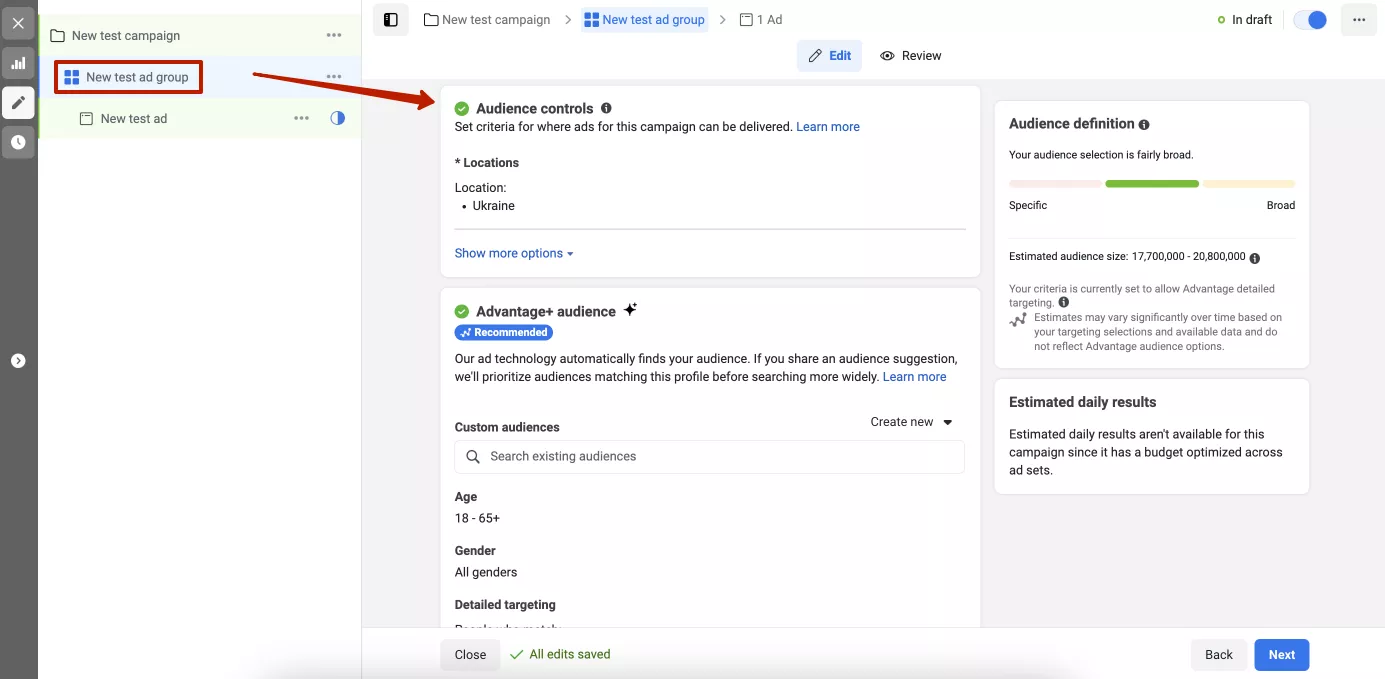Viewport: 1385px width, 679px height.
Task: Open the bar chart performance icon
Action: pos(18,63)
